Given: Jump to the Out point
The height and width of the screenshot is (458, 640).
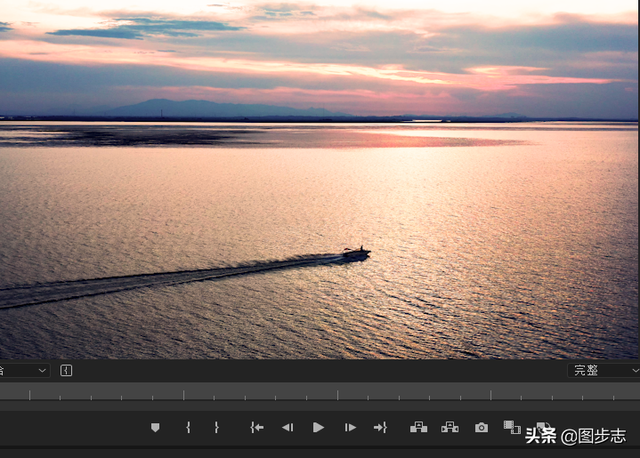Looking at the screenshot, I should 380,427.
